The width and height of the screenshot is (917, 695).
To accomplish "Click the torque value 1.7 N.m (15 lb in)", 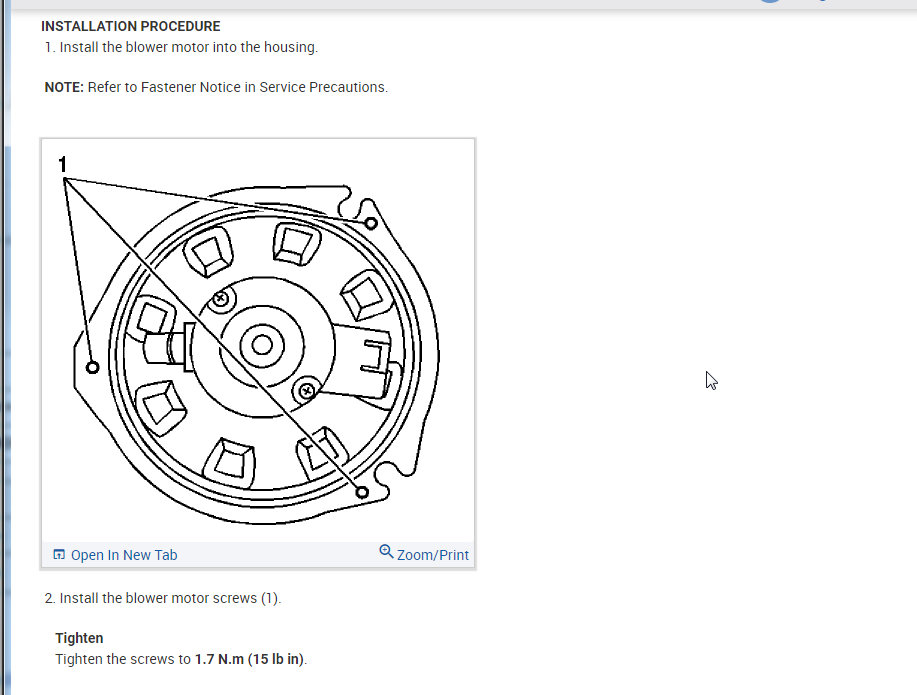I will pos(250,659).
